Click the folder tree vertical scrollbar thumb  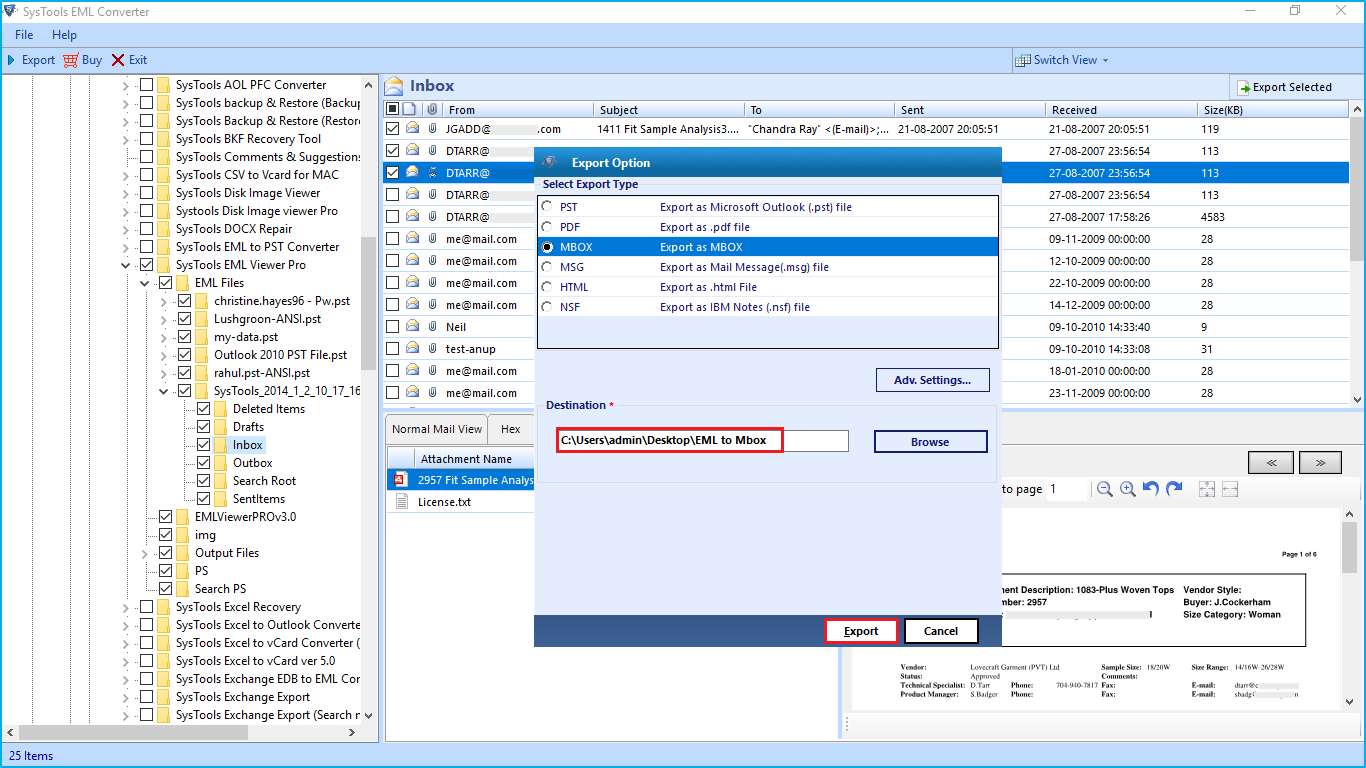(369, 303)
